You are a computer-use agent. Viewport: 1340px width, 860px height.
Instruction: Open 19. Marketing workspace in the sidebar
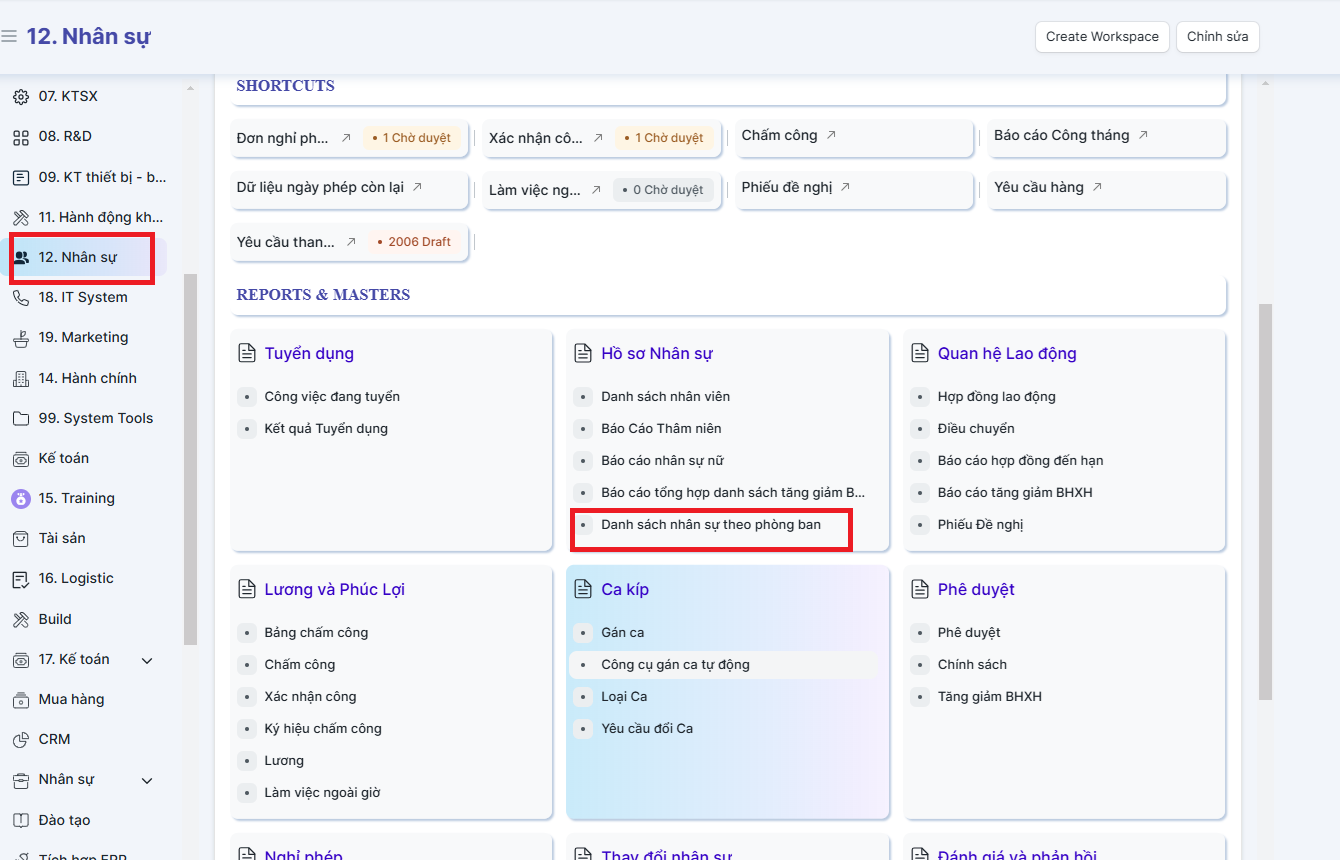tap(83, 338)
